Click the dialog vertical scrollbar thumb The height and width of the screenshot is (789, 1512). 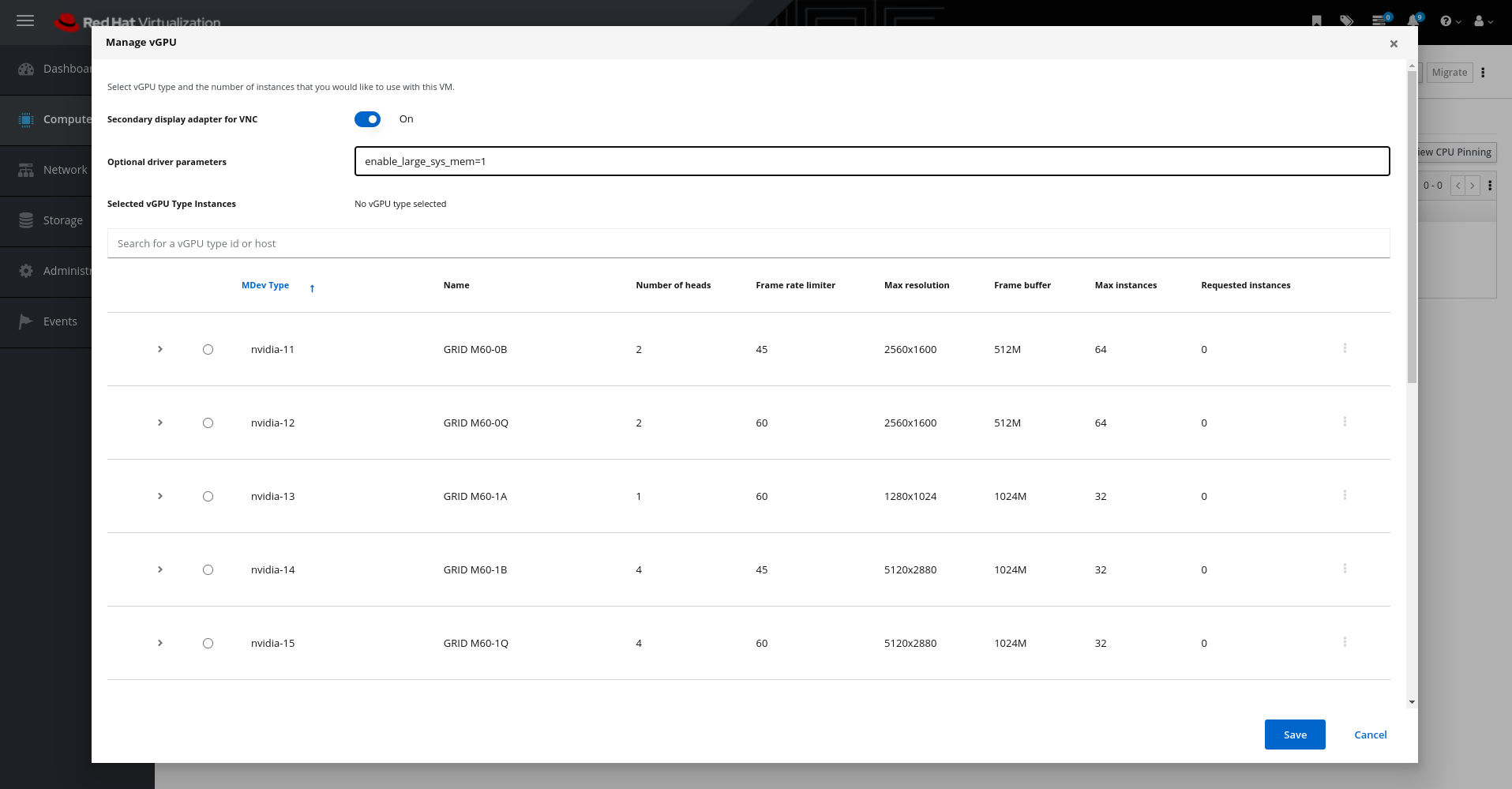(1412, 226)
